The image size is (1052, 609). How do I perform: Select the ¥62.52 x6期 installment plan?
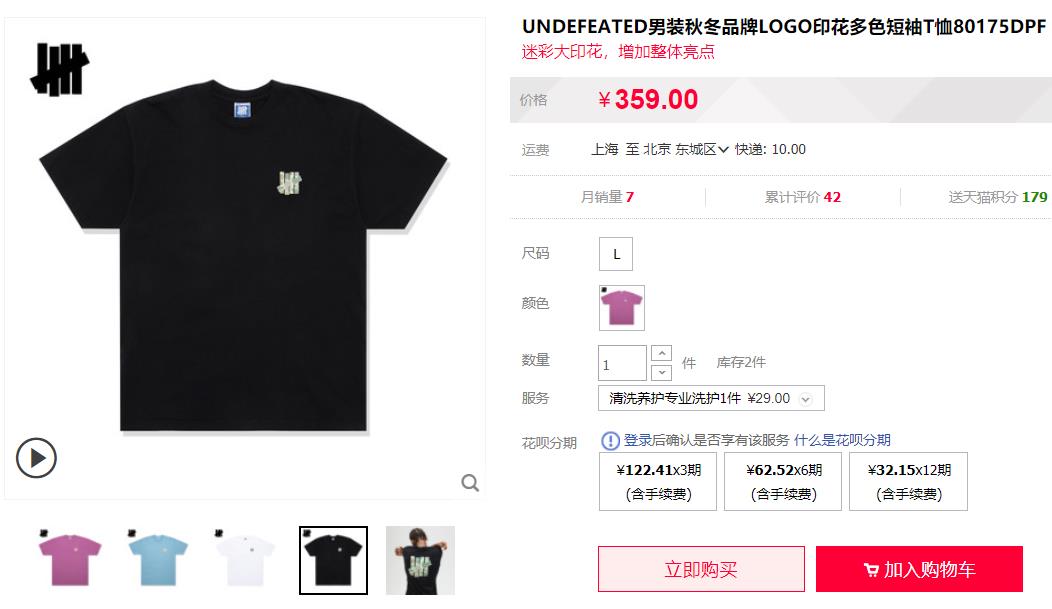[783, 482]
